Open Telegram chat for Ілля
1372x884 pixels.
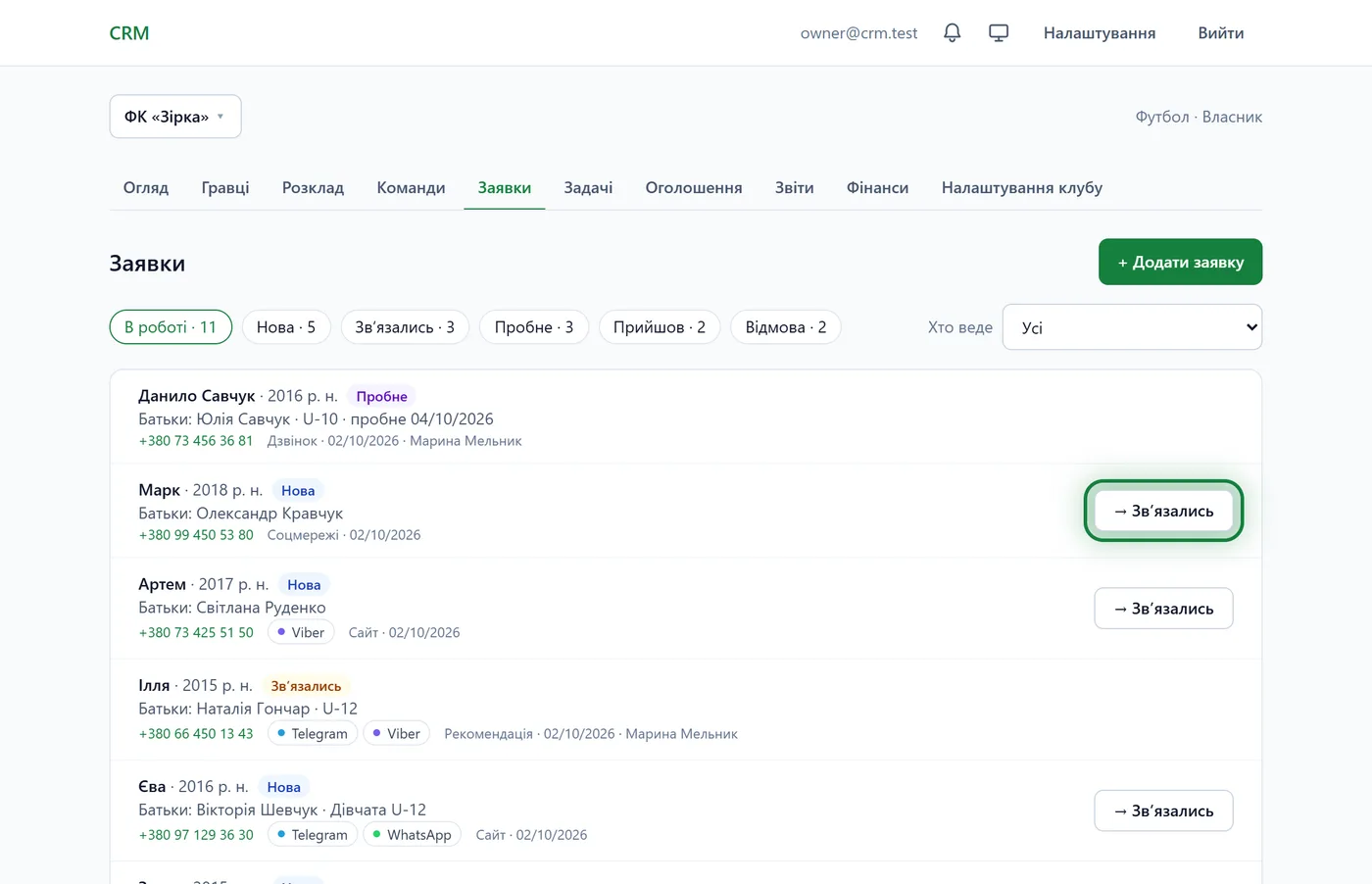(313, 733)
